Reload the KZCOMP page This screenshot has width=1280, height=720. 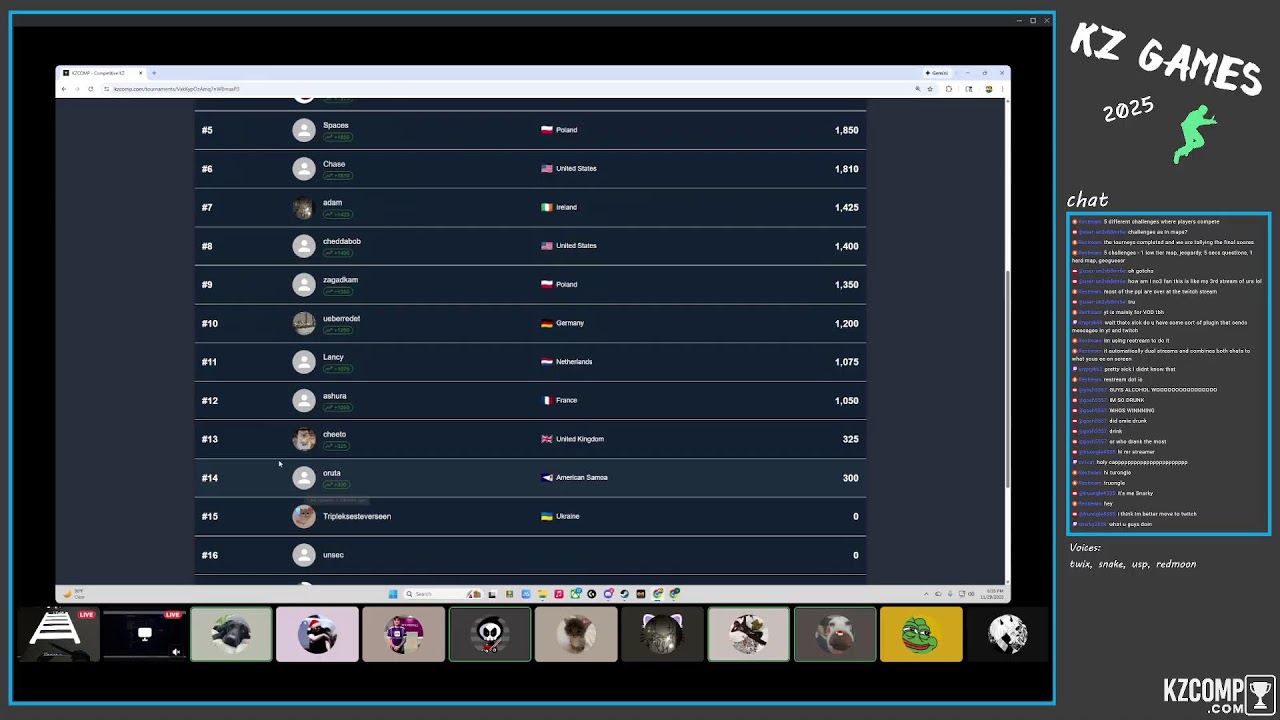pyautogui.click(x=90, y=89)
